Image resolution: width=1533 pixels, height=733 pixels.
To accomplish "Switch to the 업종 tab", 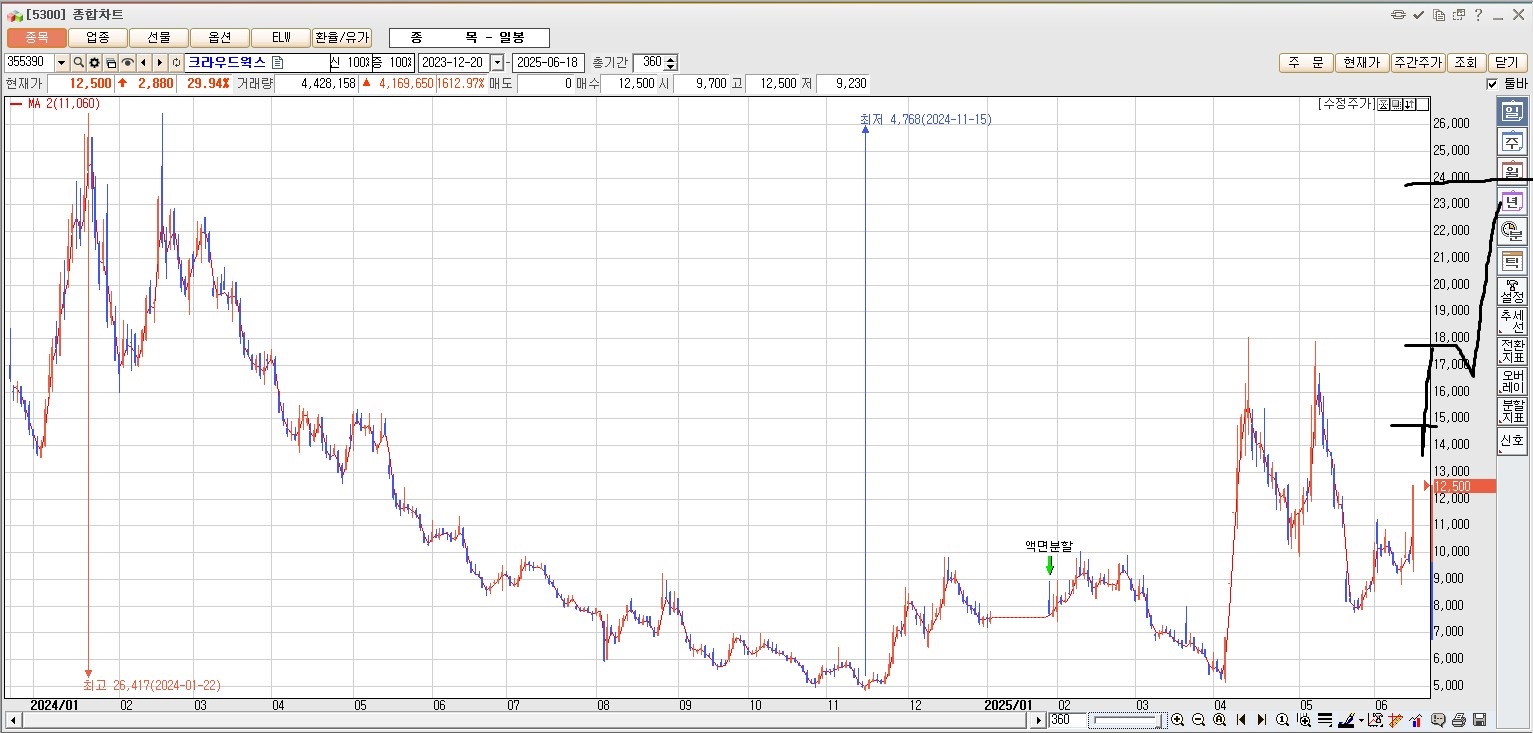I will [x=98, y=37].
